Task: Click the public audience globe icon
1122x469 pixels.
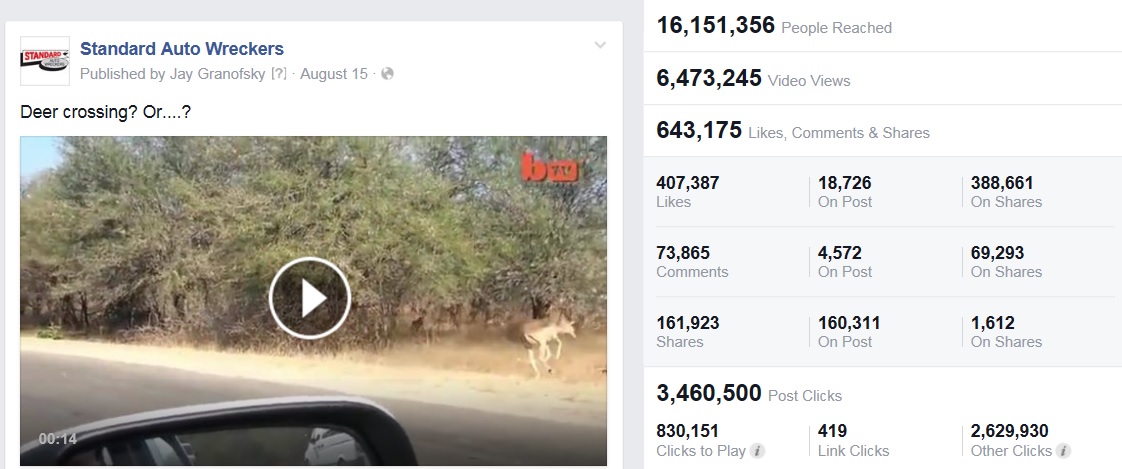Action: pos(388,74)
